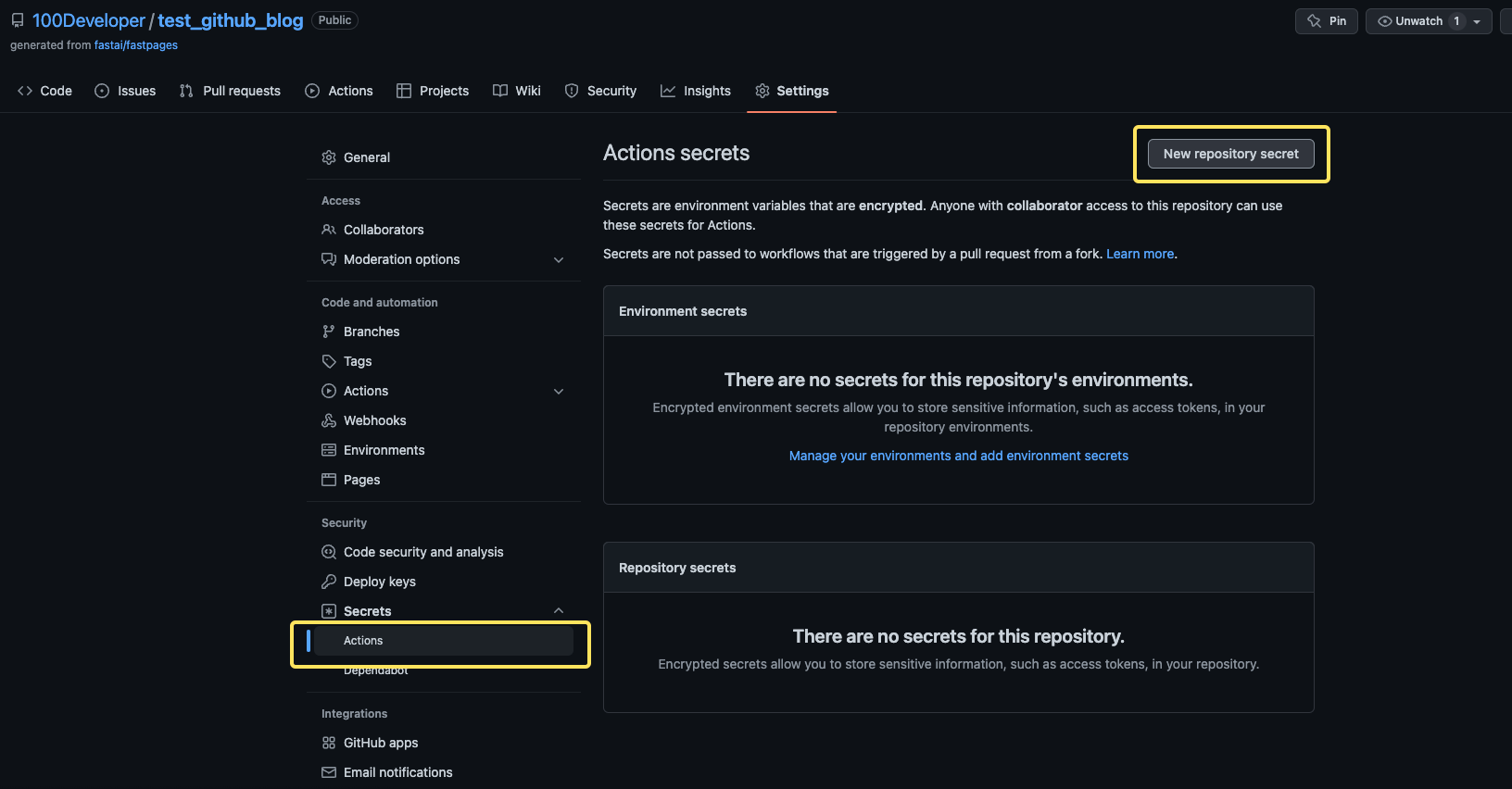Click the pin icon in the Pin button

point(1315,21)
